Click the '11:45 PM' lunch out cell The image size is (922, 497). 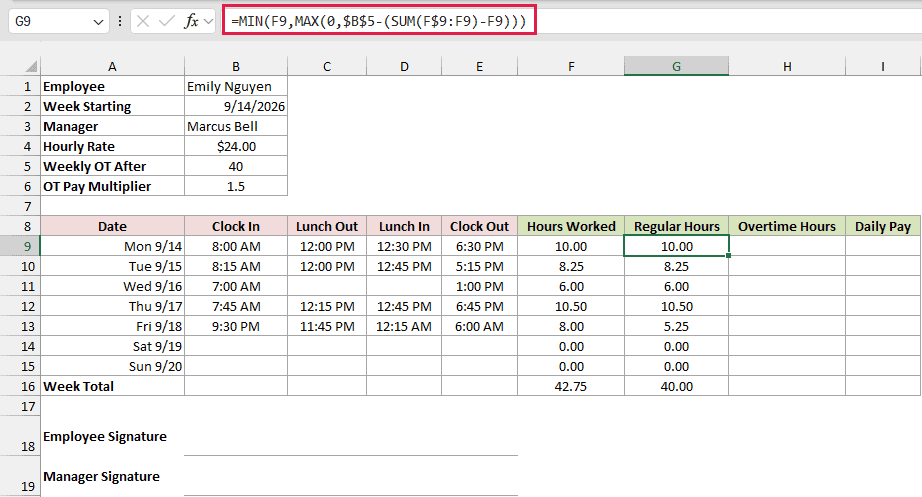pyautogui.click(x=327, y=326)
